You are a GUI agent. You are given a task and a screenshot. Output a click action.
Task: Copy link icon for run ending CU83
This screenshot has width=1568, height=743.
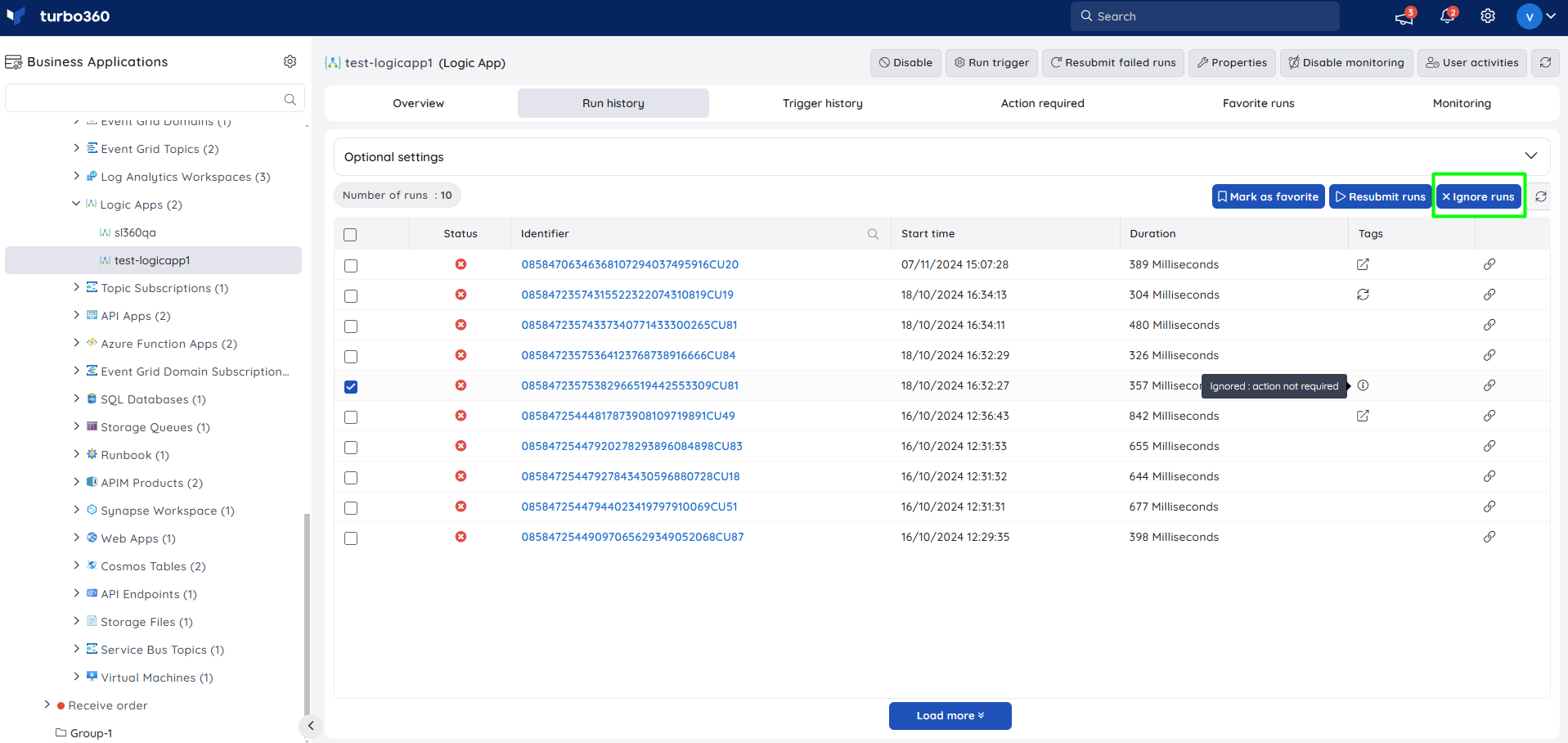coord(1489,446)
